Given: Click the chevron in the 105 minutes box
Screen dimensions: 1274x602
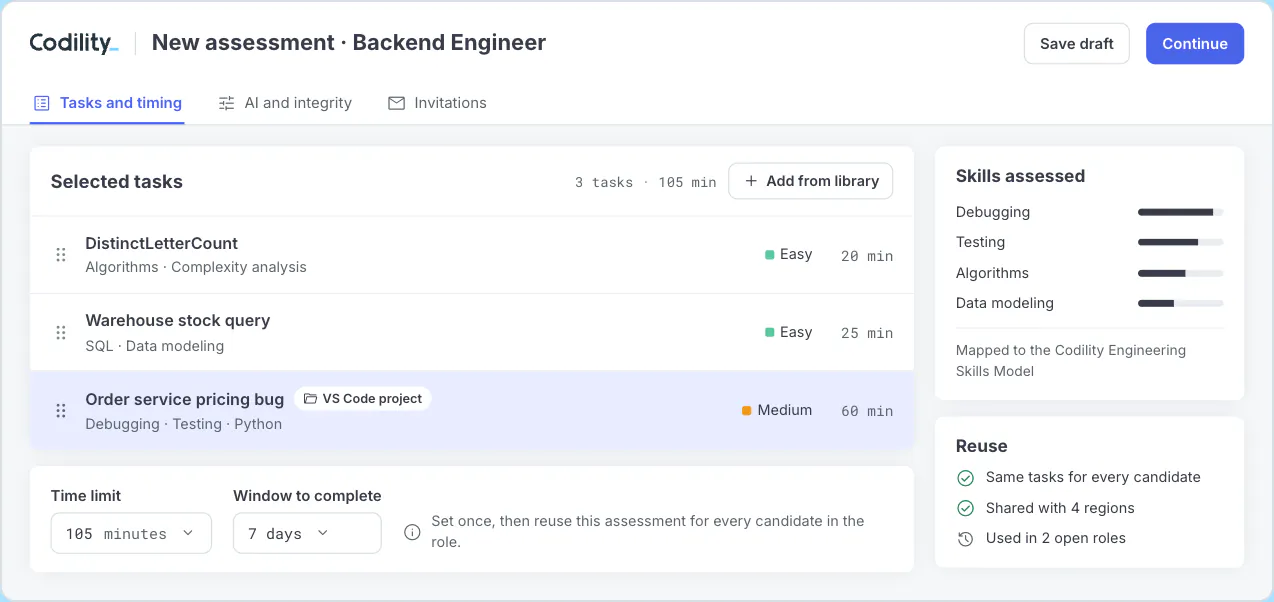Looking at the screenshot, I should click(188, 533).
